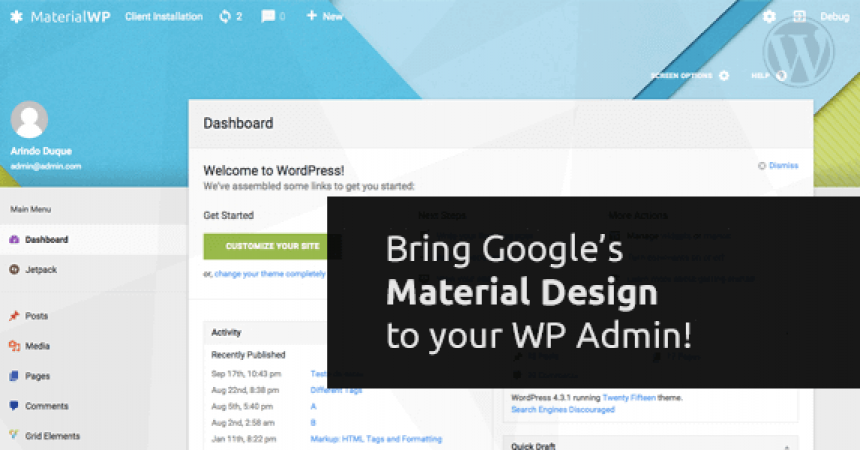Click the icon left of Debug

[x=799, y=16]
